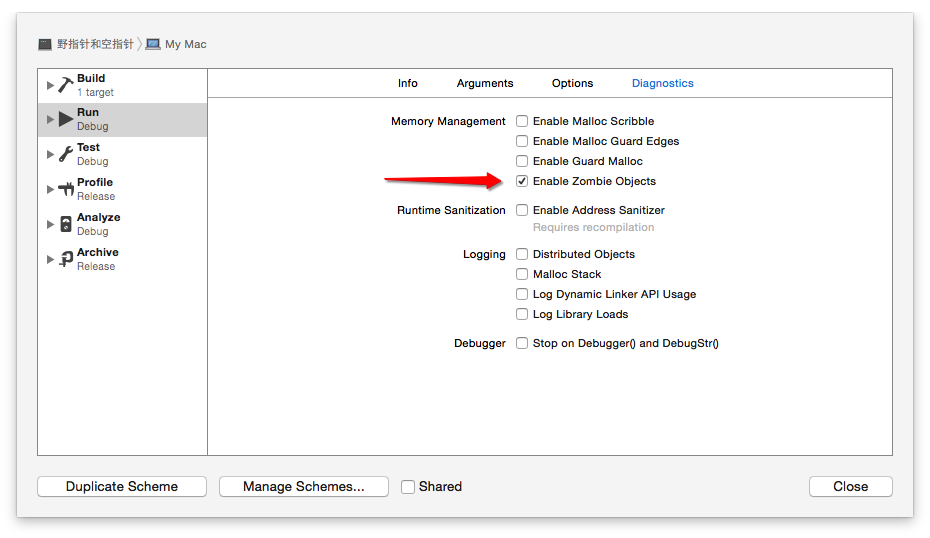The height and width of the screenshot is (538, 930).
Task: Expand the Test disclosure triangle
Action: (x=51, y=154)
